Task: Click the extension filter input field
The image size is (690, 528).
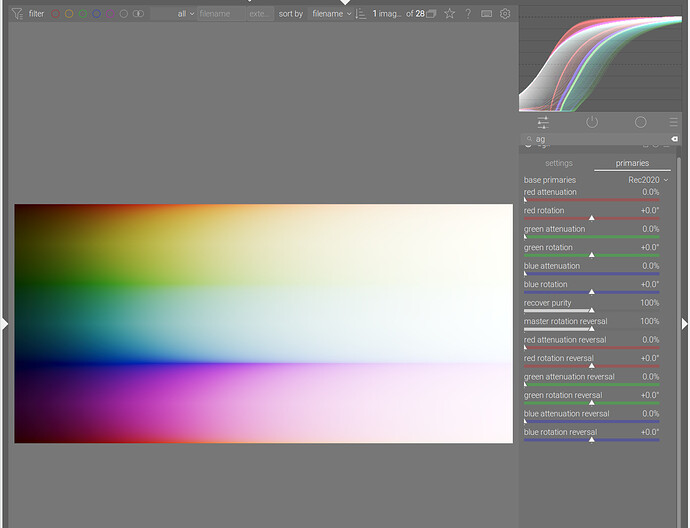Action: (260, 14)
